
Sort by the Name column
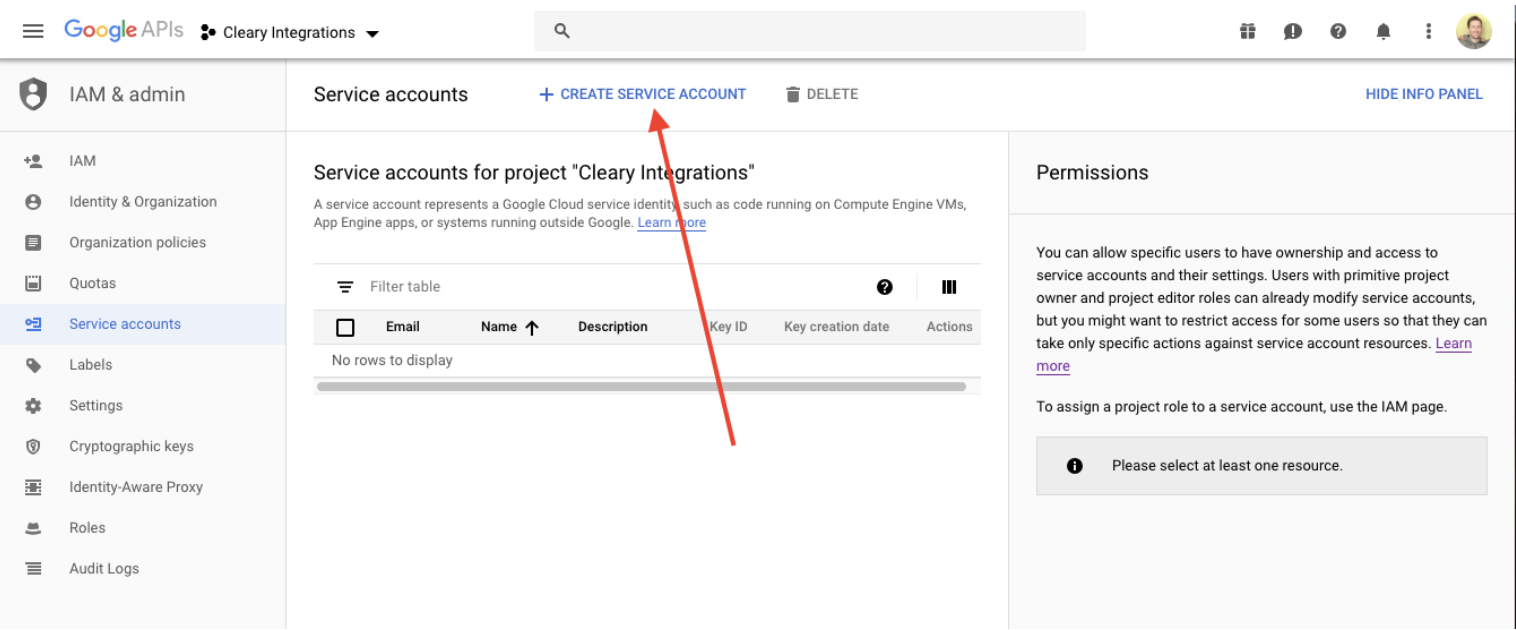point(509,327)
